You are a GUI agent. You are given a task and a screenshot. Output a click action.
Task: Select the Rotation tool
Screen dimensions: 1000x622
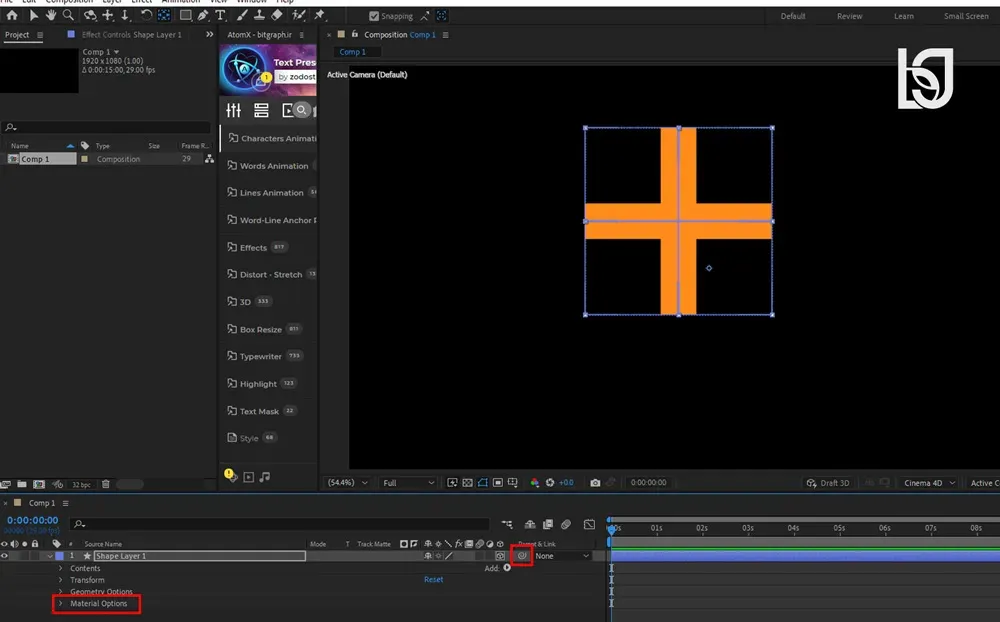click(146, 15)
